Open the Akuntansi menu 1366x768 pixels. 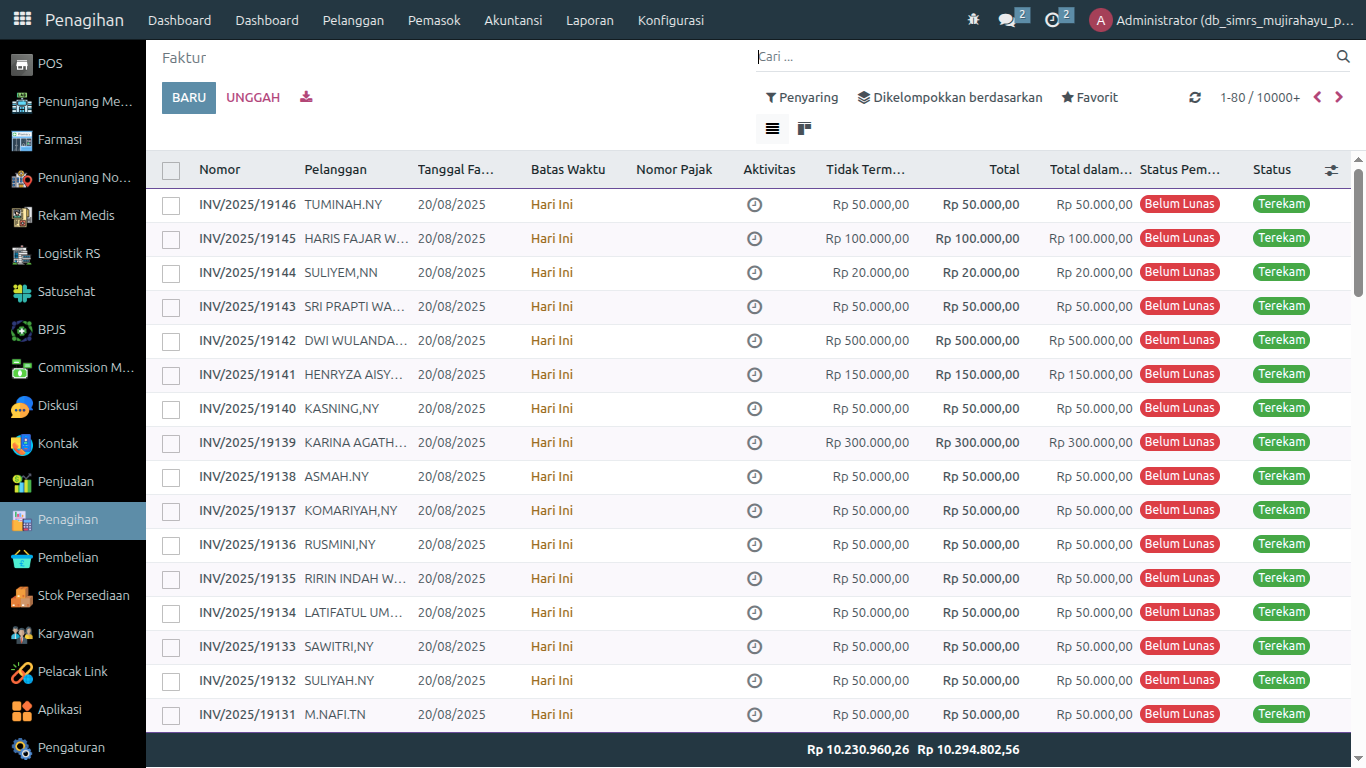513,20
